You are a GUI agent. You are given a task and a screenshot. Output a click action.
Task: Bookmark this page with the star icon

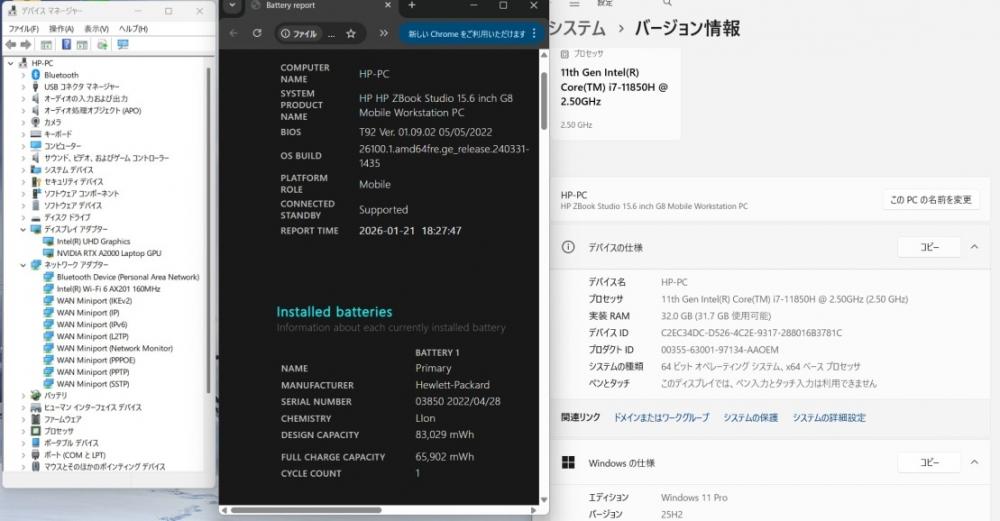pos(351,34)
